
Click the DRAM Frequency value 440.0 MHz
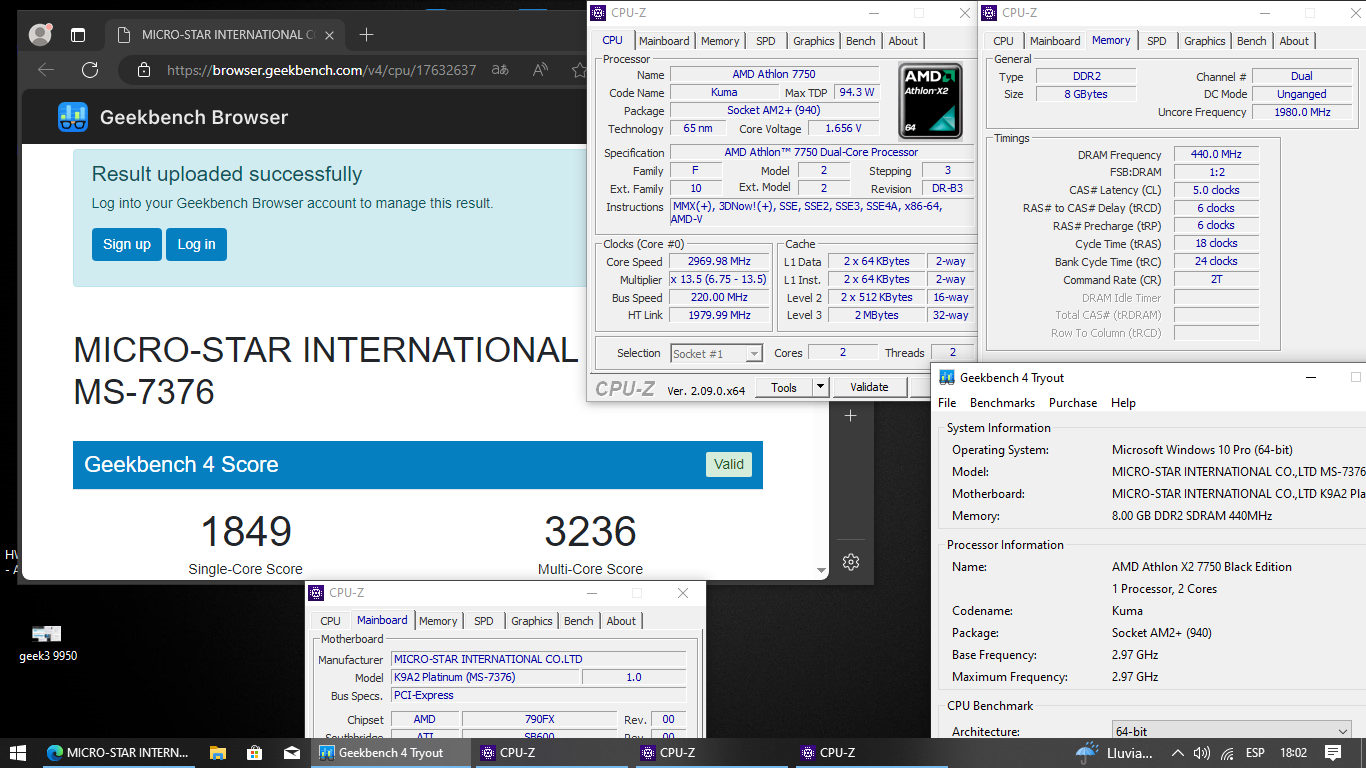click(1216, 155)
